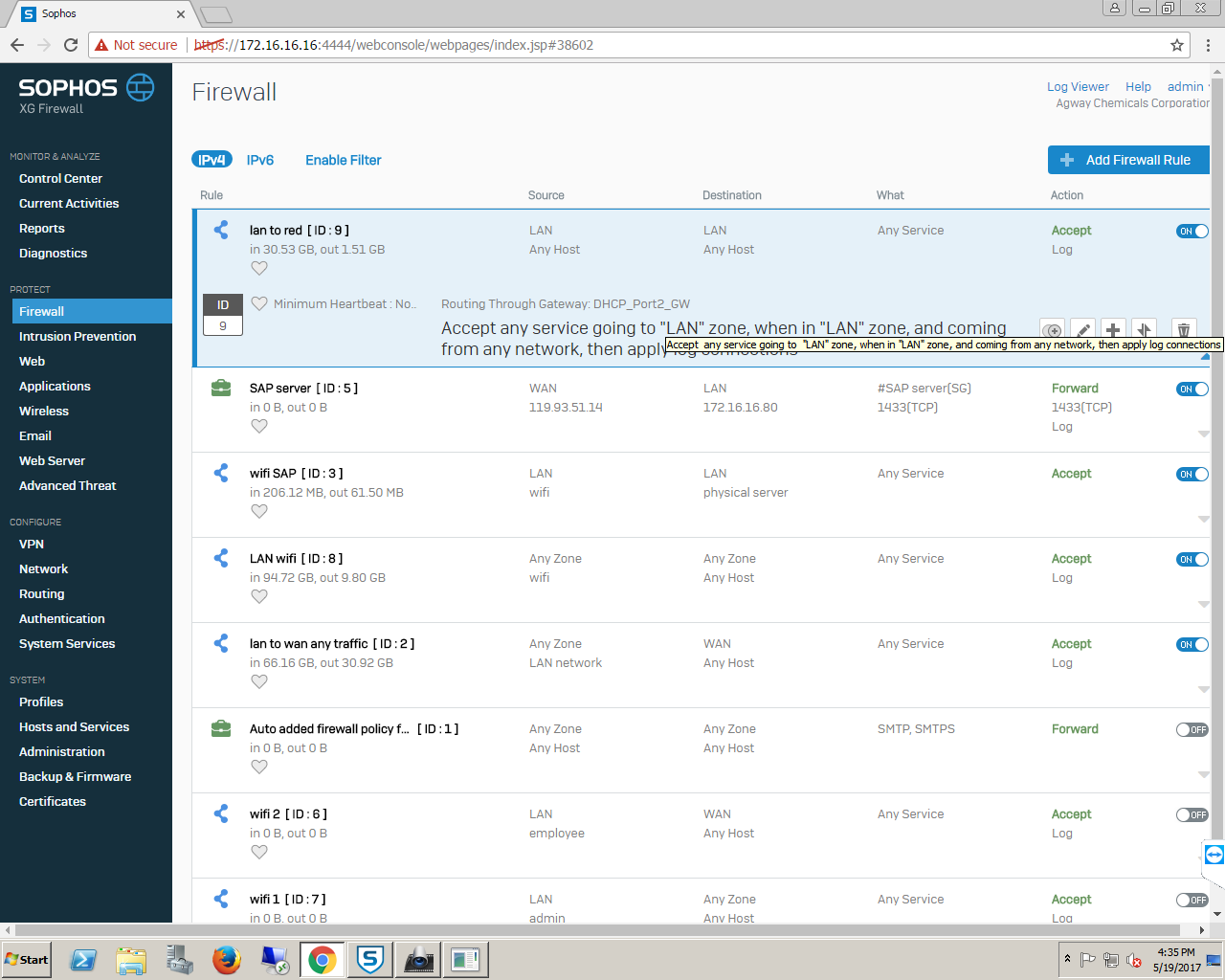Expand the SAP server rule details arrow
Screen dimensions: 1225x980
click(x=1204, y=434)
